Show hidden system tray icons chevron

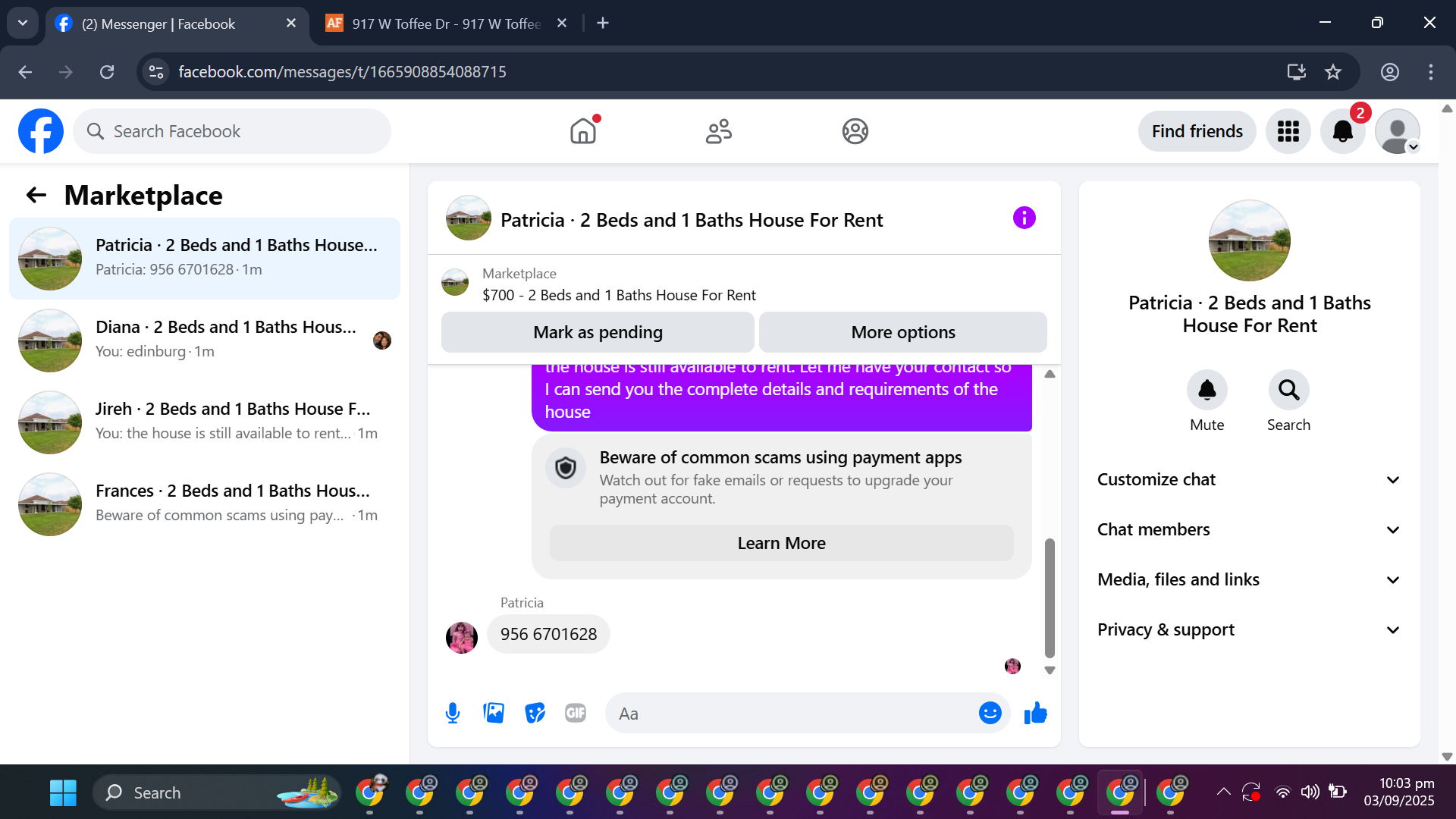1223,792
